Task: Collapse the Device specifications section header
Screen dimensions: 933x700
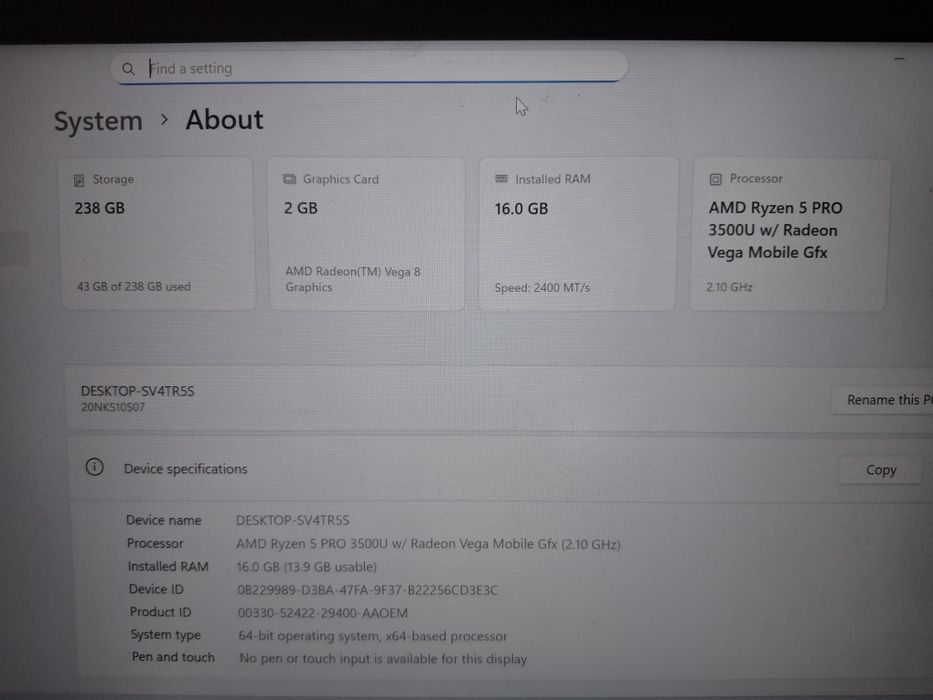Action: click(x=500, y=469)
